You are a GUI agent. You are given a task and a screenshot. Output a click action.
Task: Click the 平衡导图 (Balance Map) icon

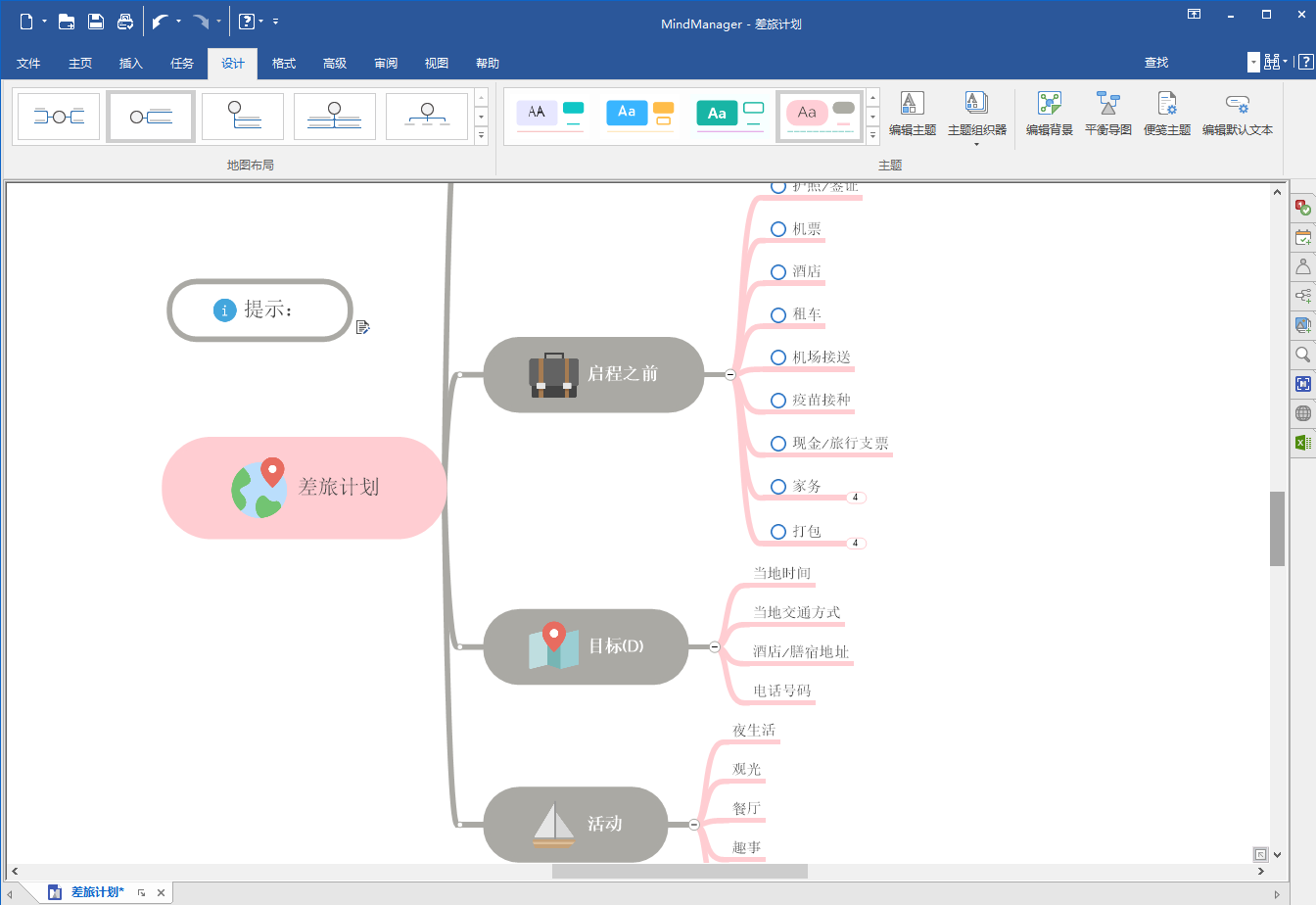coord(1107,115)
